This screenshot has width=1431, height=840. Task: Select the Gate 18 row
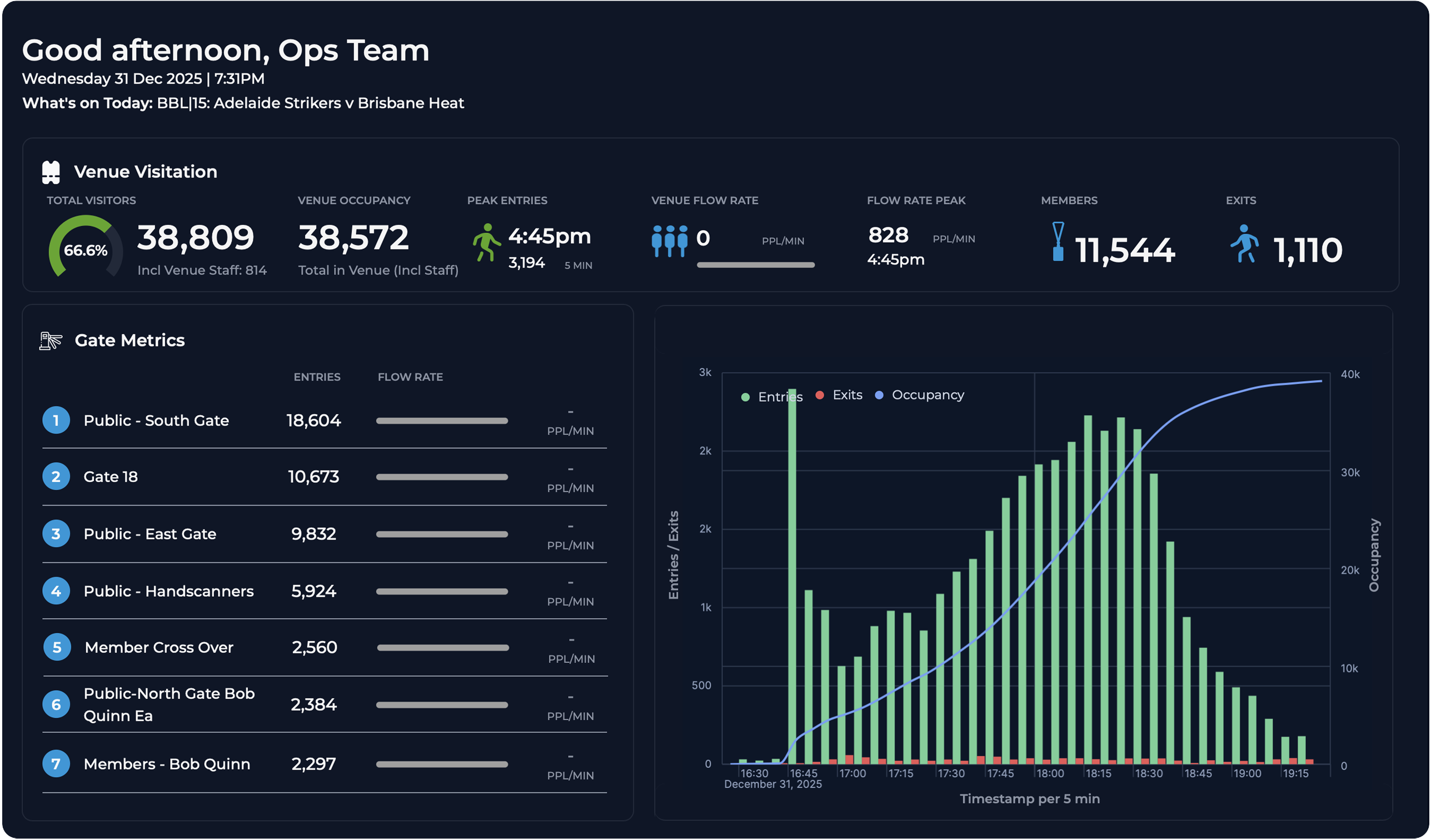tap(111, 477)
